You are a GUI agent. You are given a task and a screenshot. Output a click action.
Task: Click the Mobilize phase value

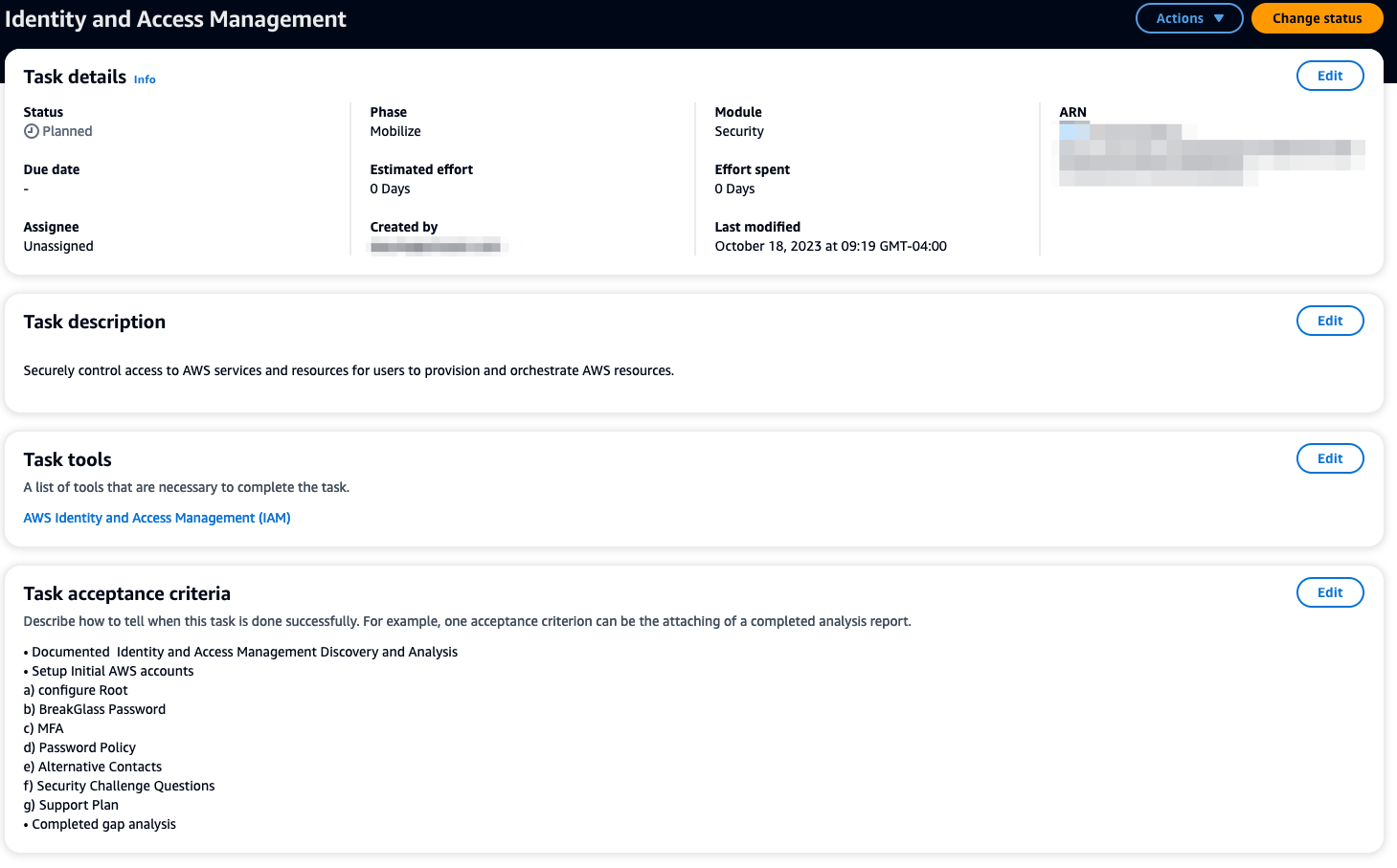395,131
